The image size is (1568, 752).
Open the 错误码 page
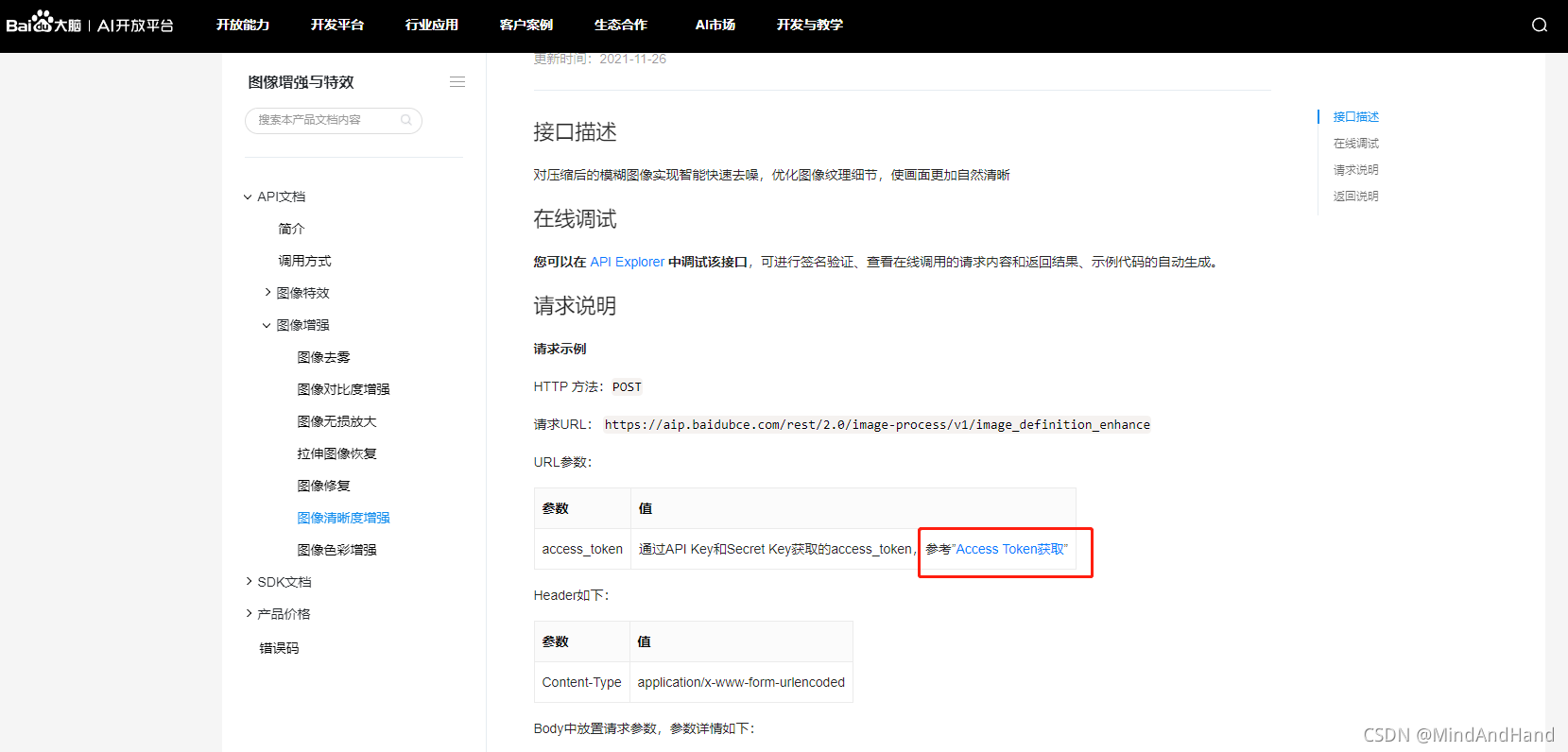tap(279, 648)
